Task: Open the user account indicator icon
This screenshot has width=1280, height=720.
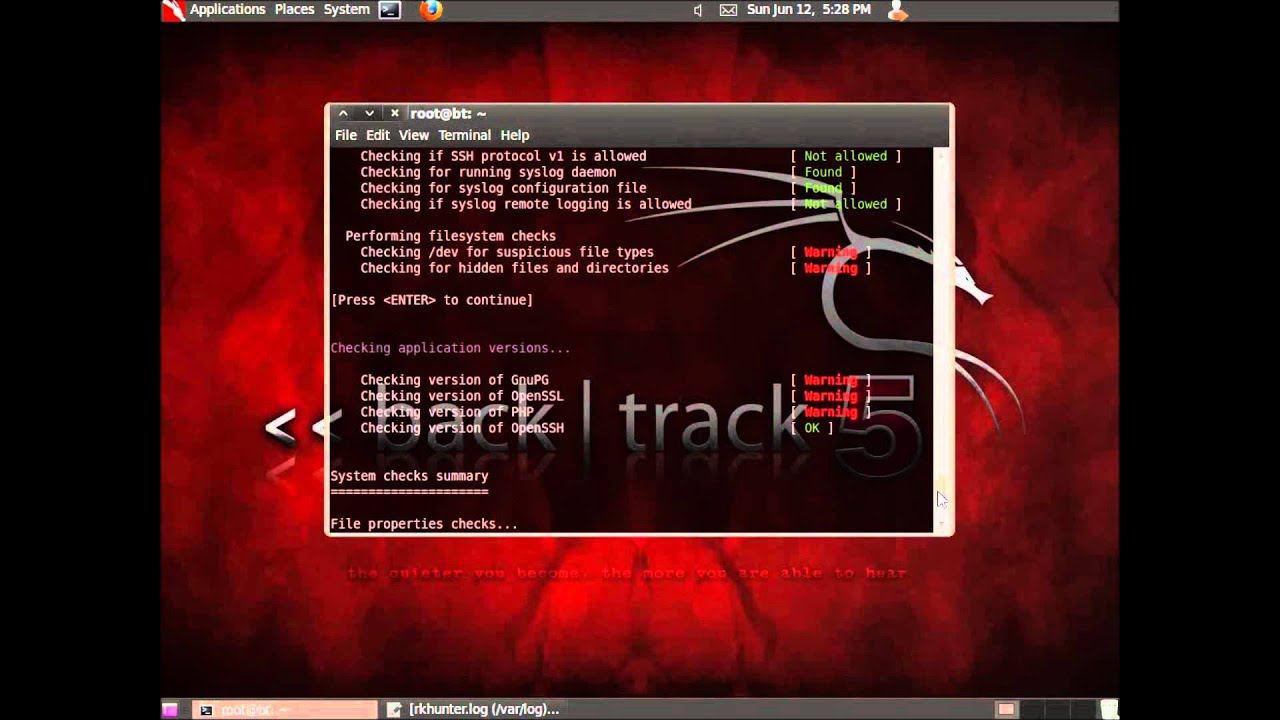Action: pos(897,10)
